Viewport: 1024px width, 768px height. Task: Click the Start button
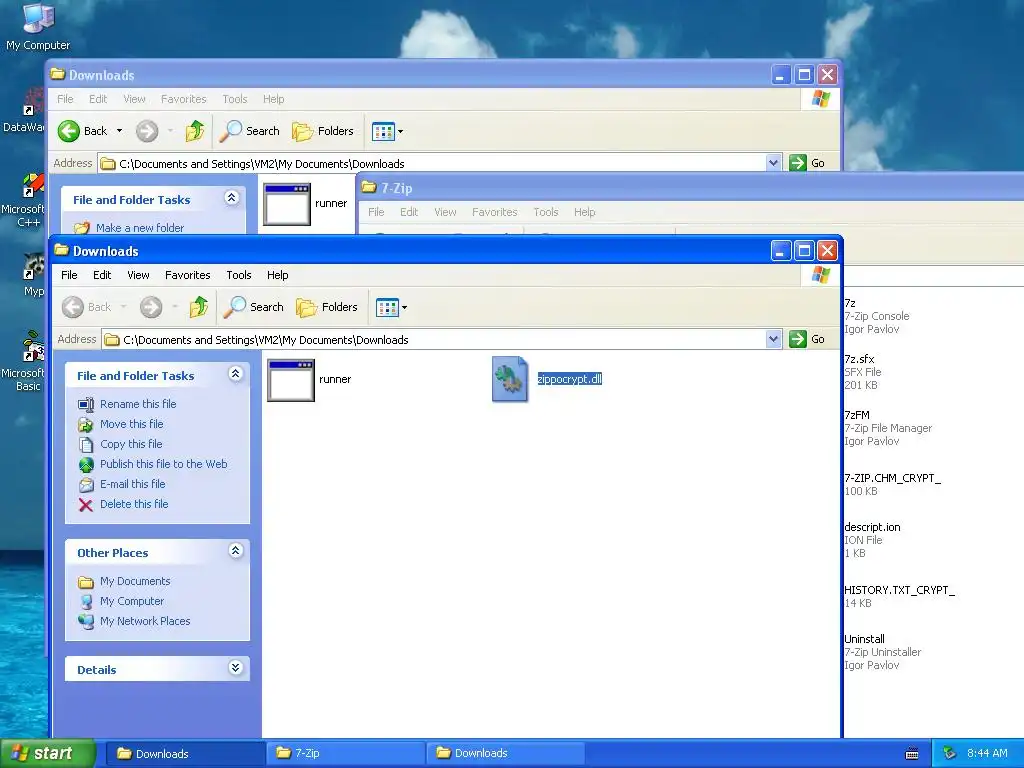pyautogui.click(x=47, y=754)
